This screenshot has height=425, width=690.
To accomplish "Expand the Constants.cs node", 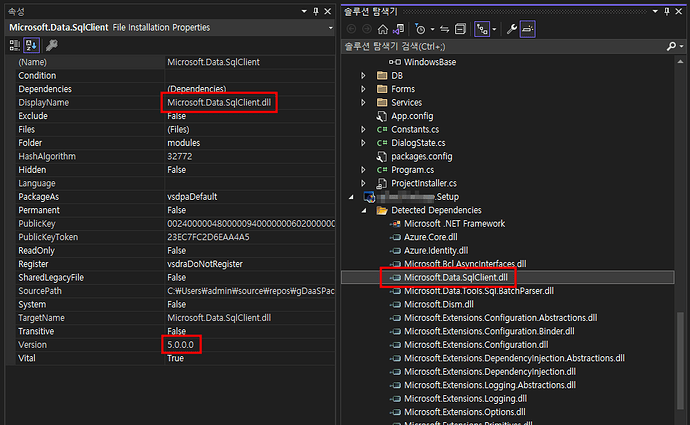I will [x=363, y=130].
